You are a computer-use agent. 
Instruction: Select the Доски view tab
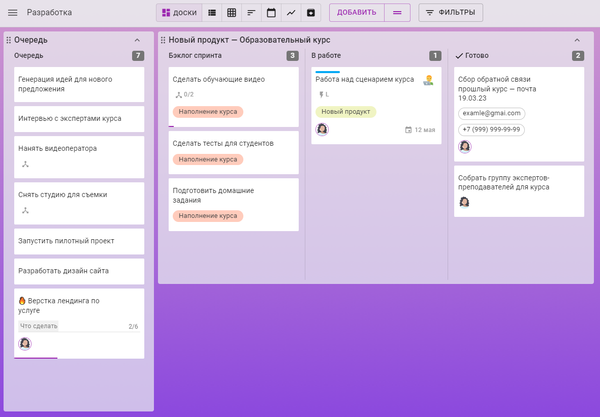(x=179, y=13)
